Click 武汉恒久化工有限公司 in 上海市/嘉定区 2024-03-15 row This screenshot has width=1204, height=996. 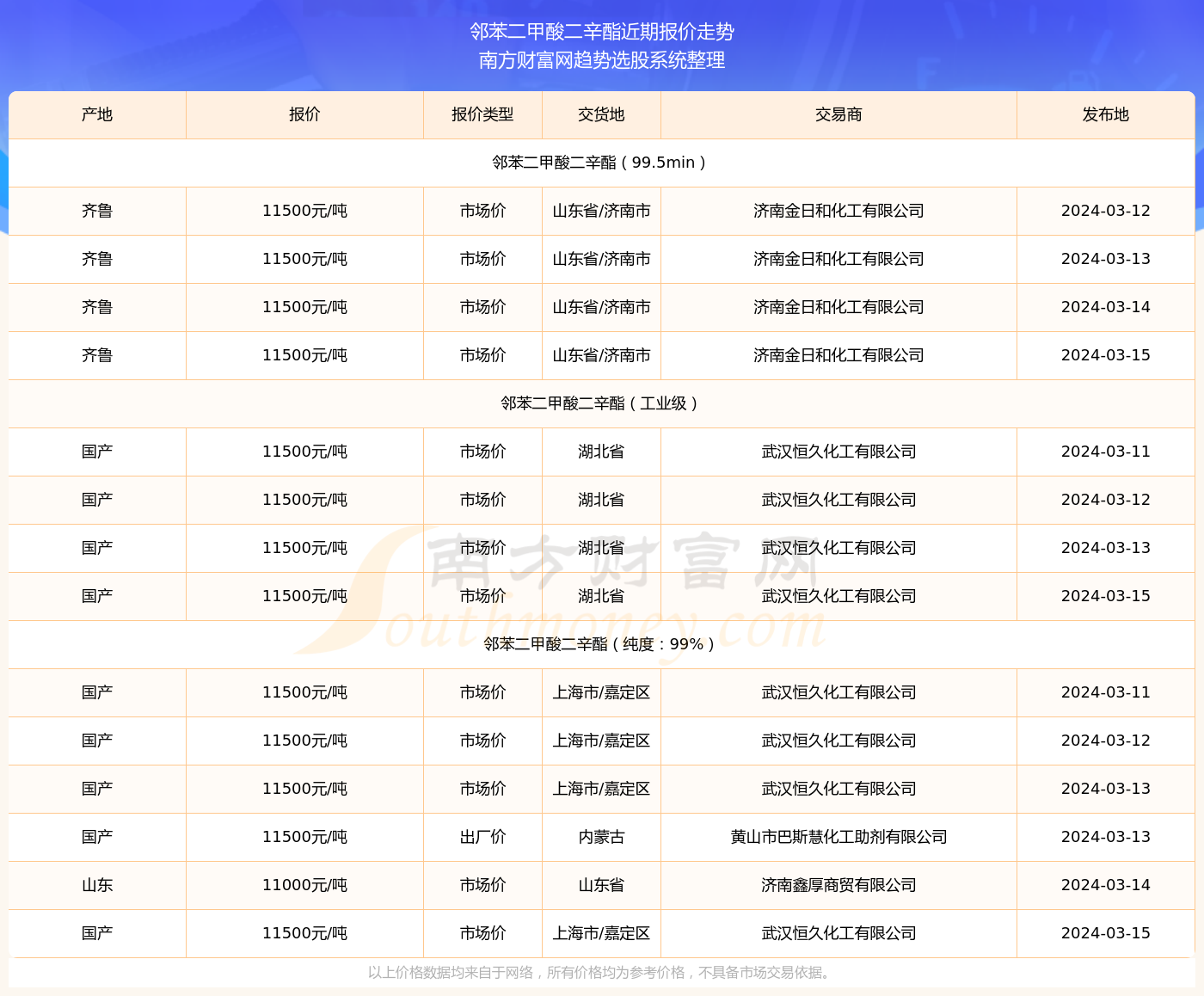click(x=838, y=933)
